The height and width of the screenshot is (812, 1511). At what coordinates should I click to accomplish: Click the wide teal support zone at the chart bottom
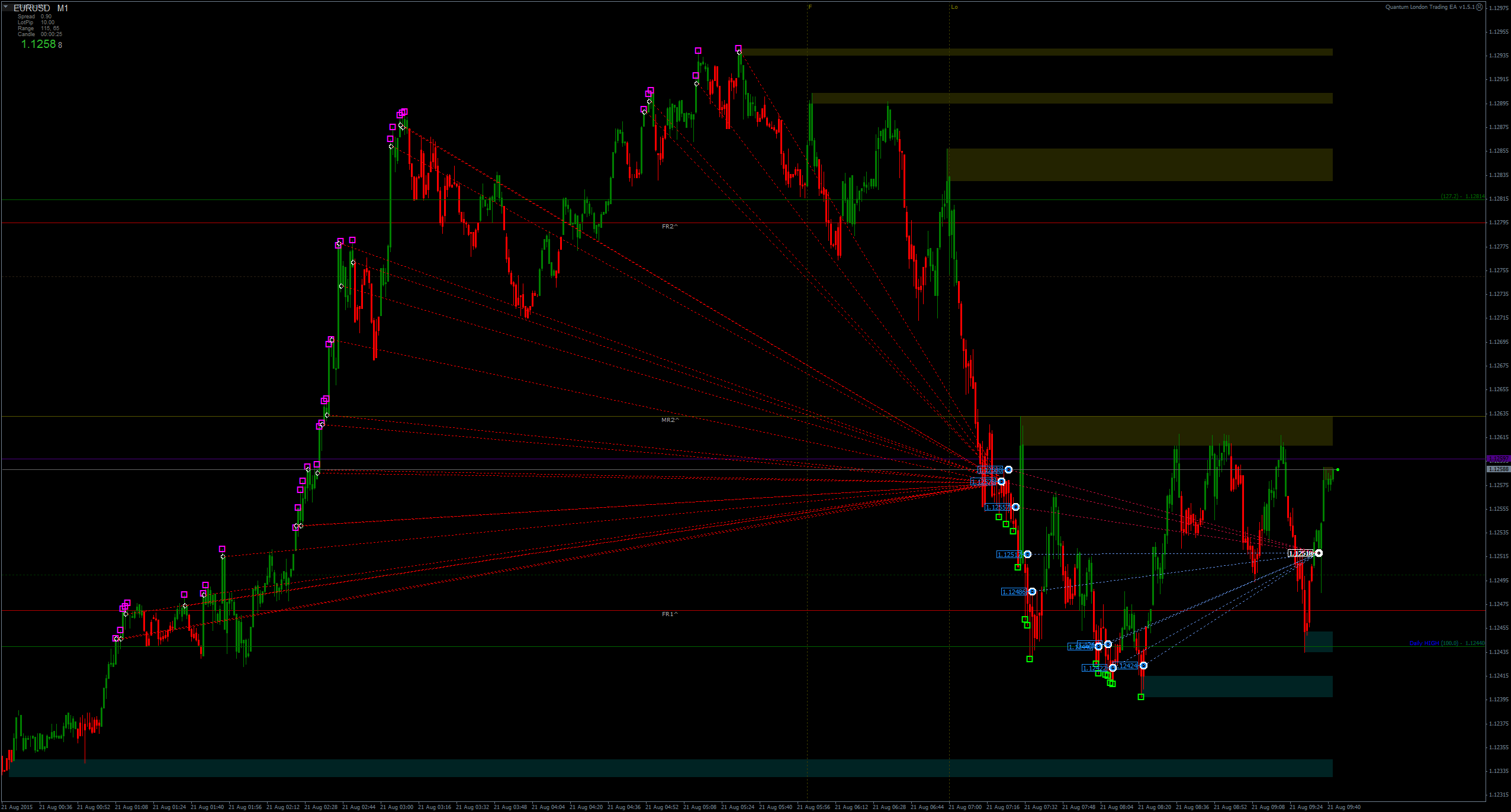[671, 768]
